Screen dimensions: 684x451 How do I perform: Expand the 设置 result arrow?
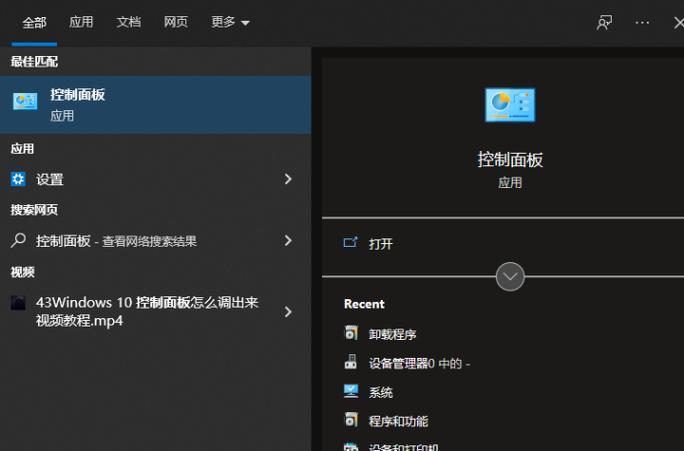(x=288, y=179)
